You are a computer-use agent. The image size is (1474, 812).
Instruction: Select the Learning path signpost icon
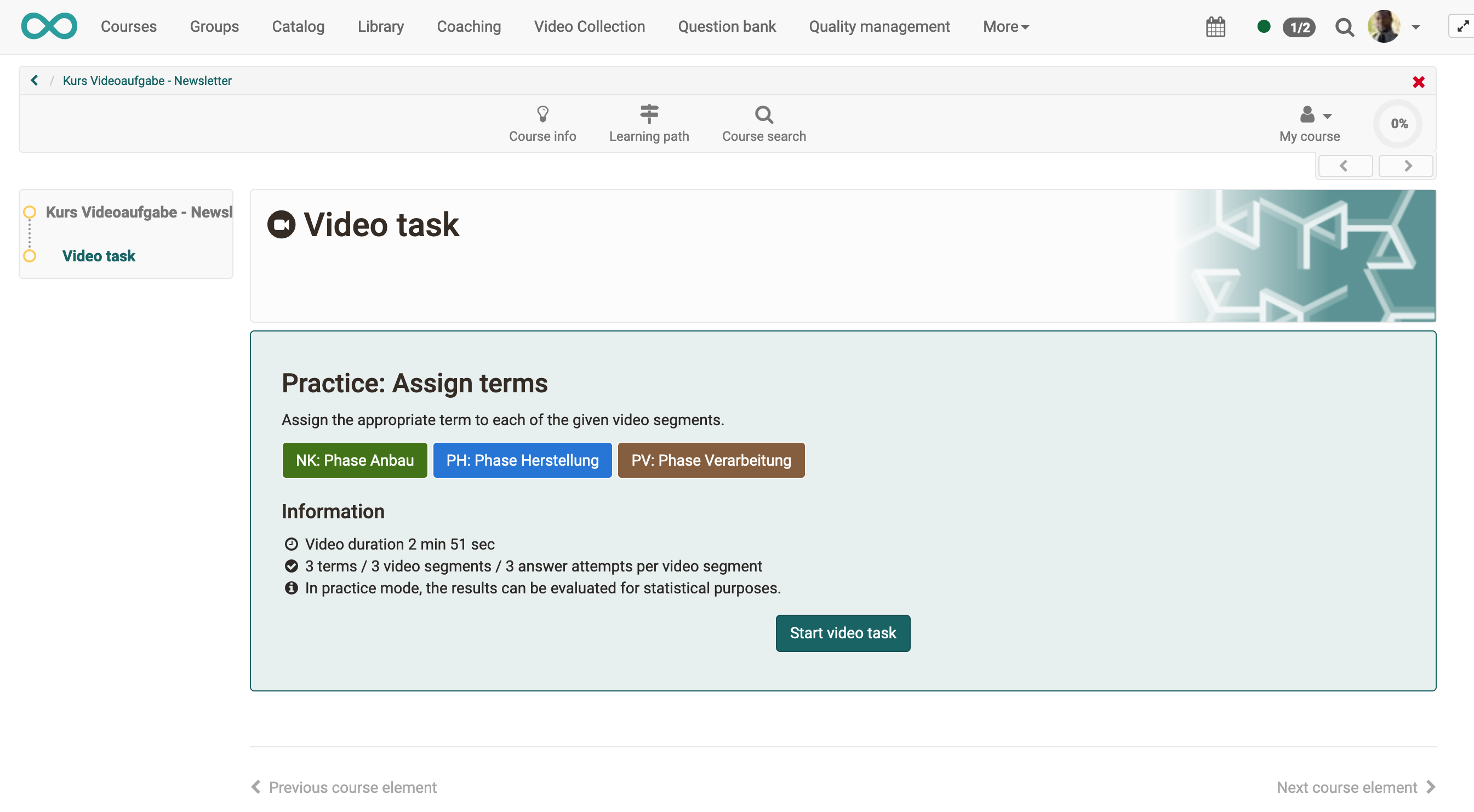coord(649,123)
